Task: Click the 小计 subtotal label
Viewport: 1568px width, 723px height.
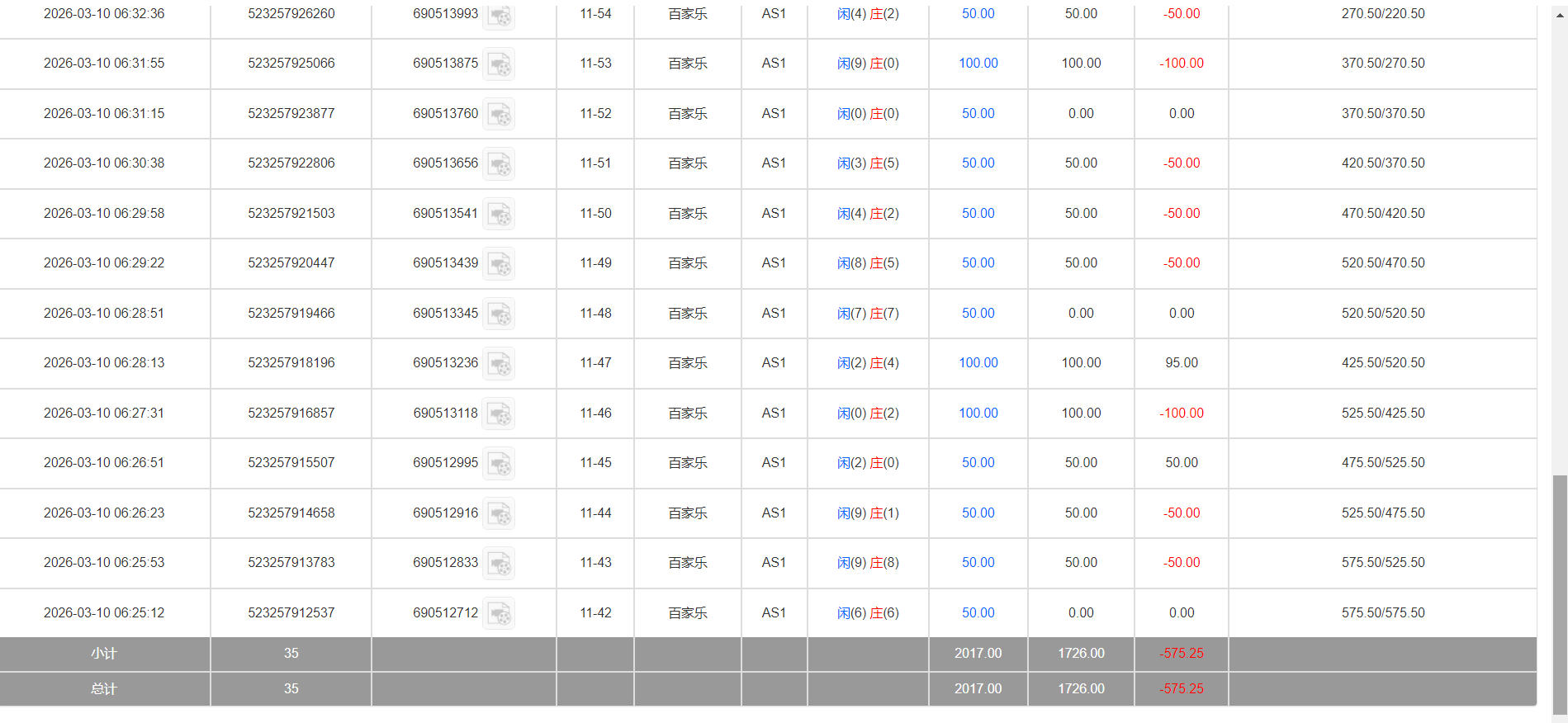Action: click(x=104, y=654)
